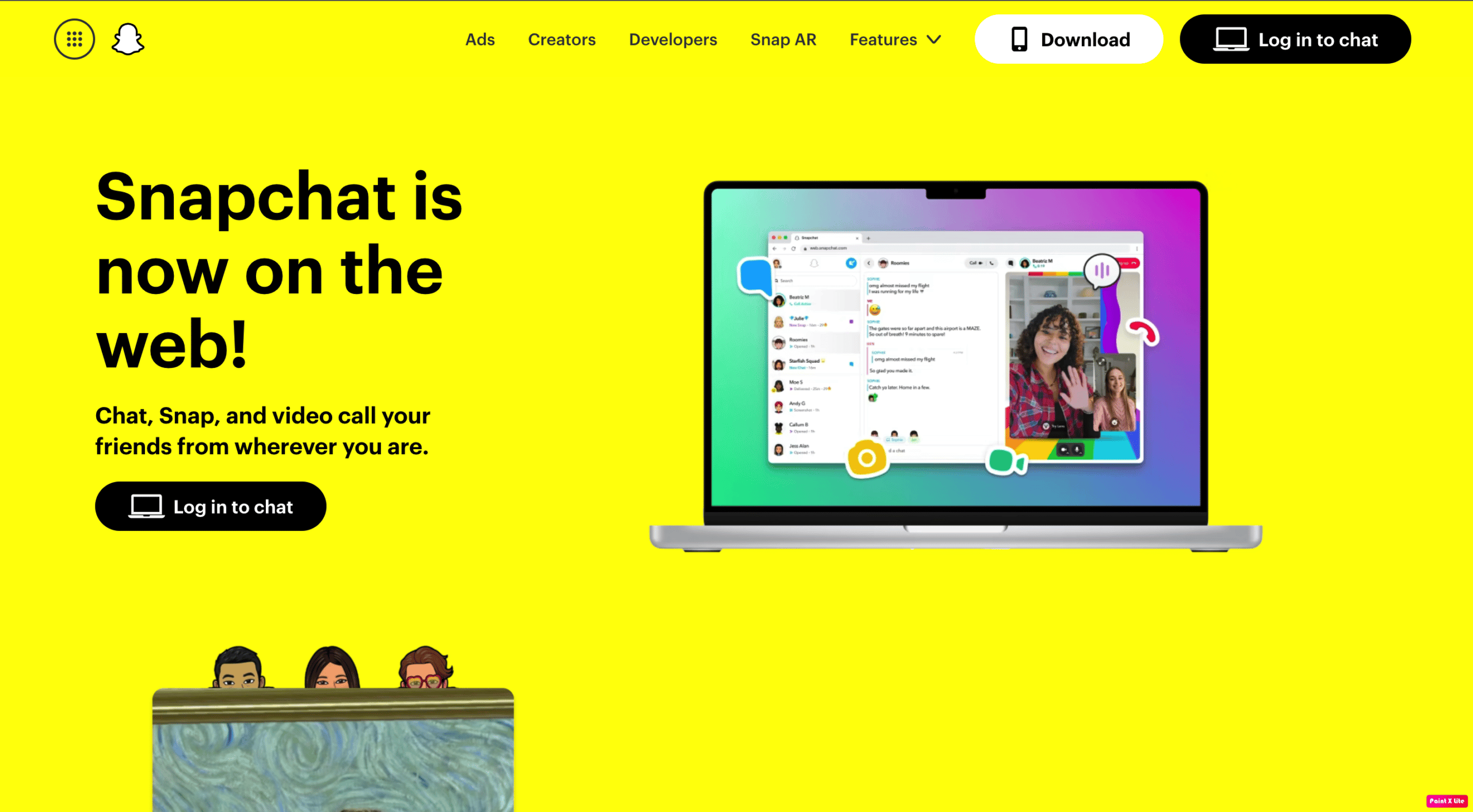Click the grid/apps icon top left
This screenshot has height=812, width=1473.
tap(74, 39)
